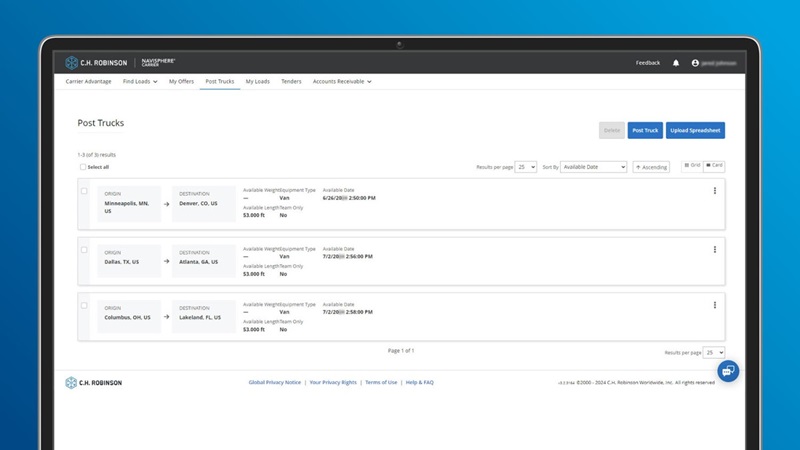Open Tenders tab

[291, 82]
